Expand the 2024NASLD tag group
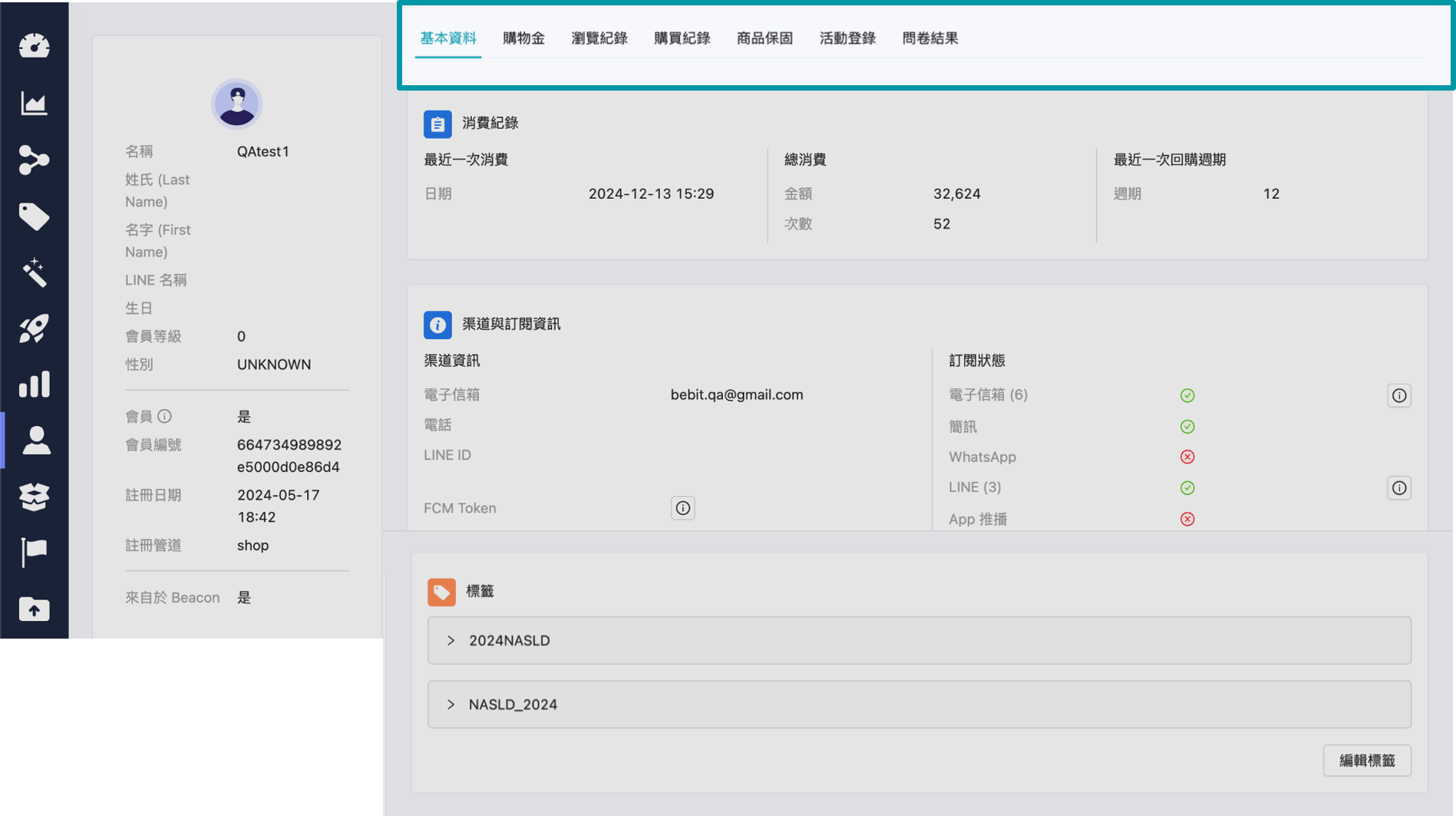Screen dimensions: 1456x816 [451, 640]
